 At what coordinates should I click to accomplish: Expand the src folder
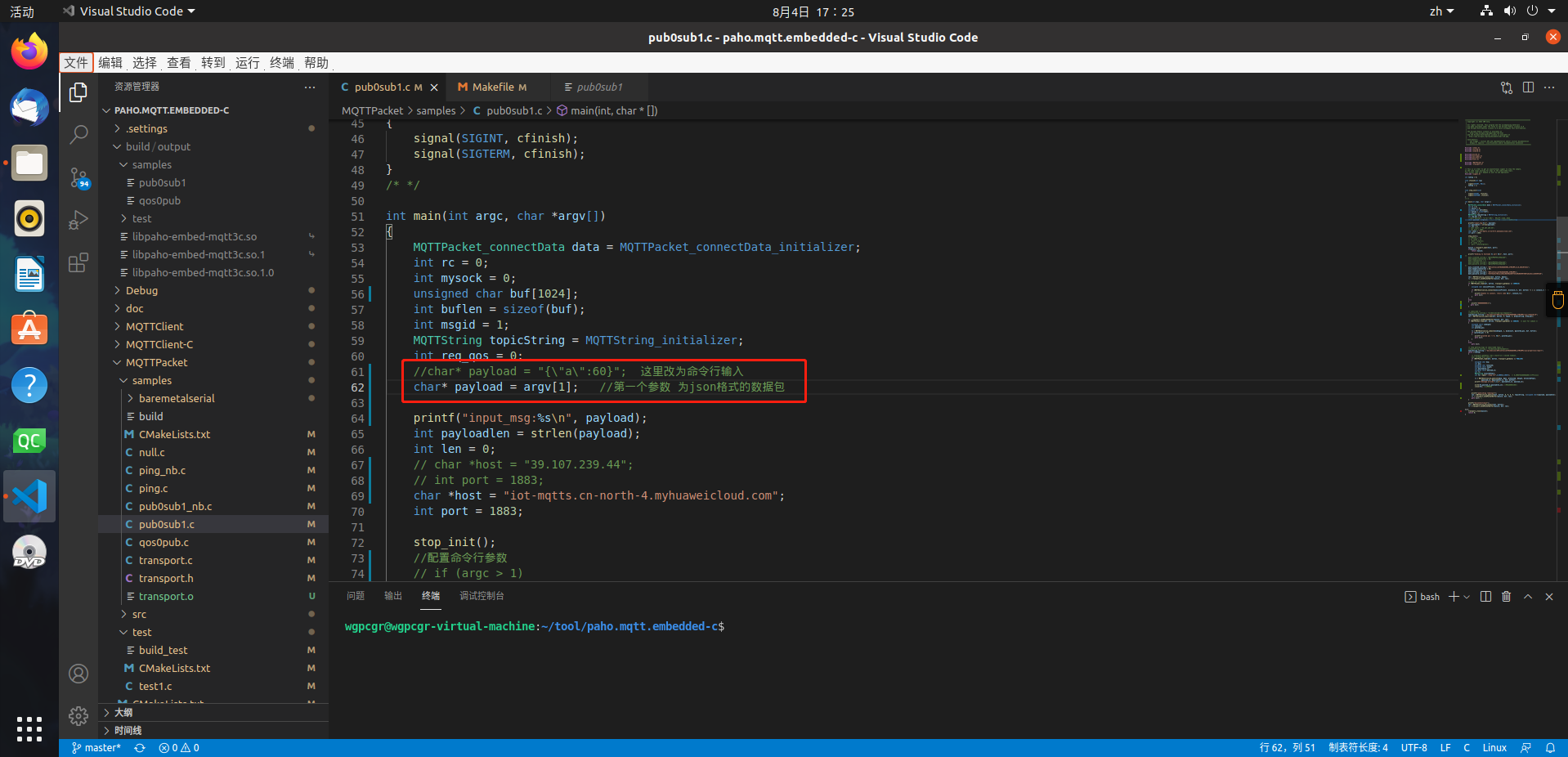[x=214, y=614]
